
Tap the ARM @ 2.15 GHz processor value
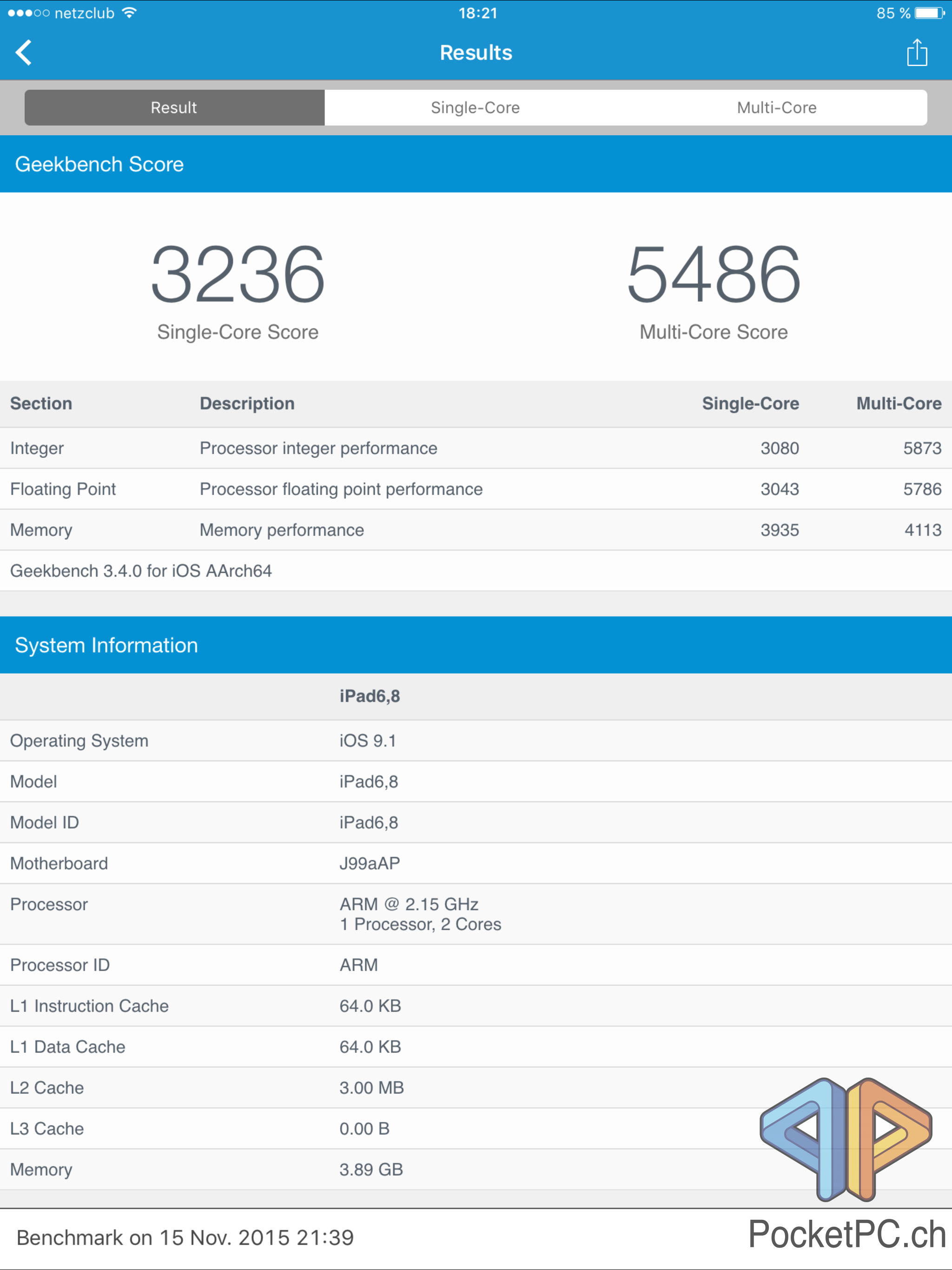pos(409,904)
